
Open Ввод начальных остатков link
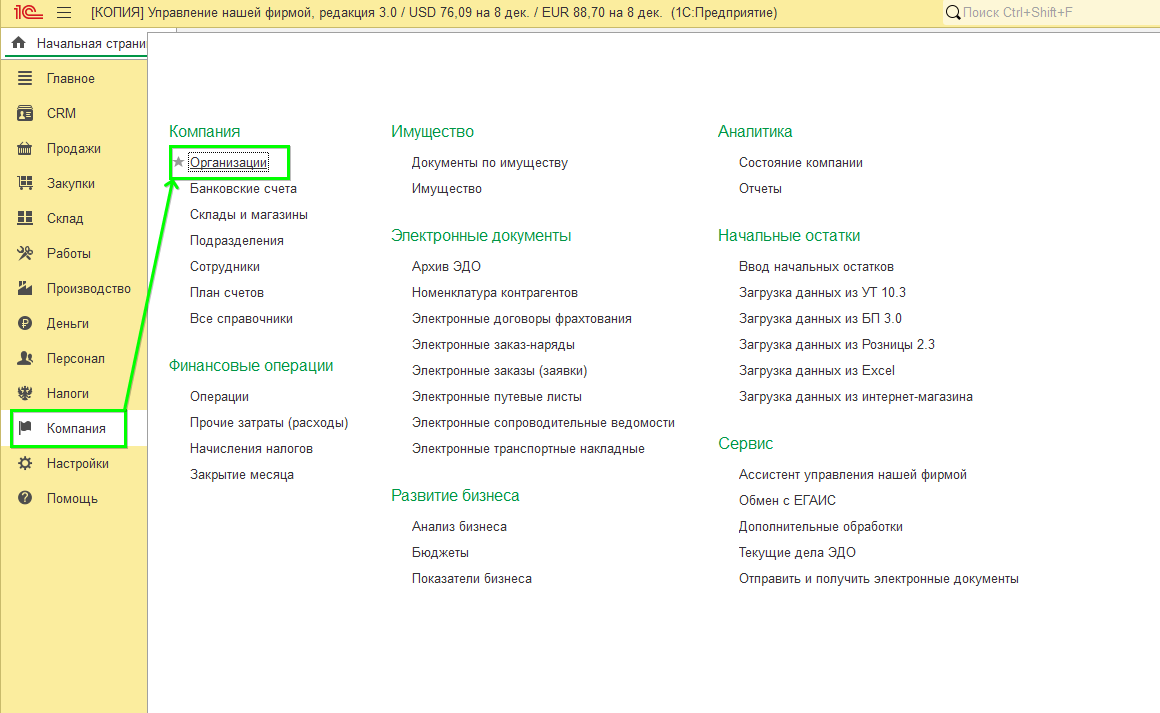point(816,267)
